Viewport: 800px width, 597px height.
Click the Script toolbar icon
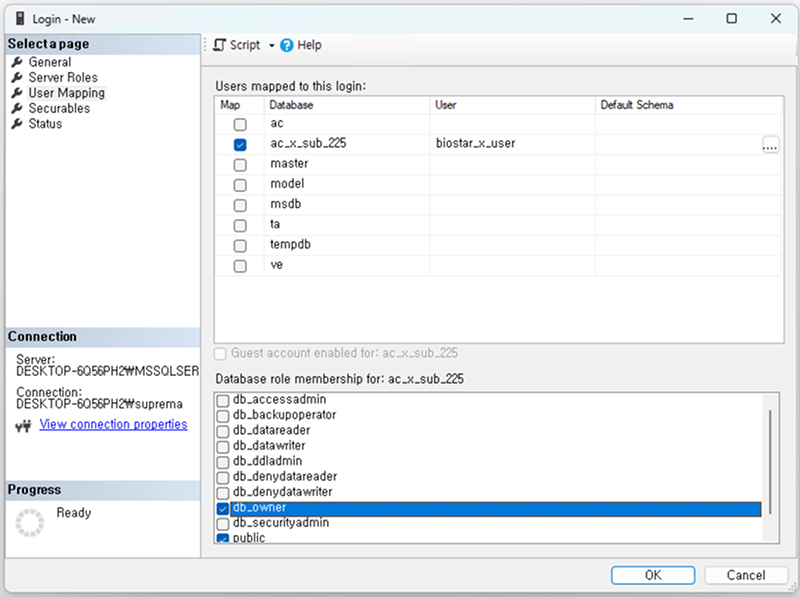click(220, 45)
